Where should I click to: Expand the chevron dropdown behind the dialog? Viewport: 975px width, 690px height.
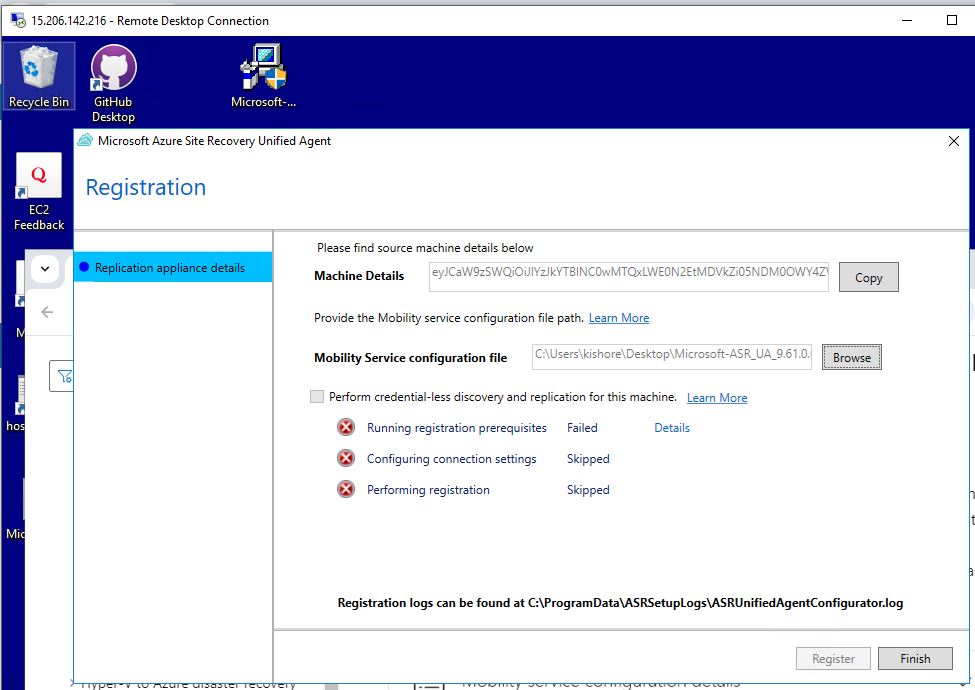[44, 268]
